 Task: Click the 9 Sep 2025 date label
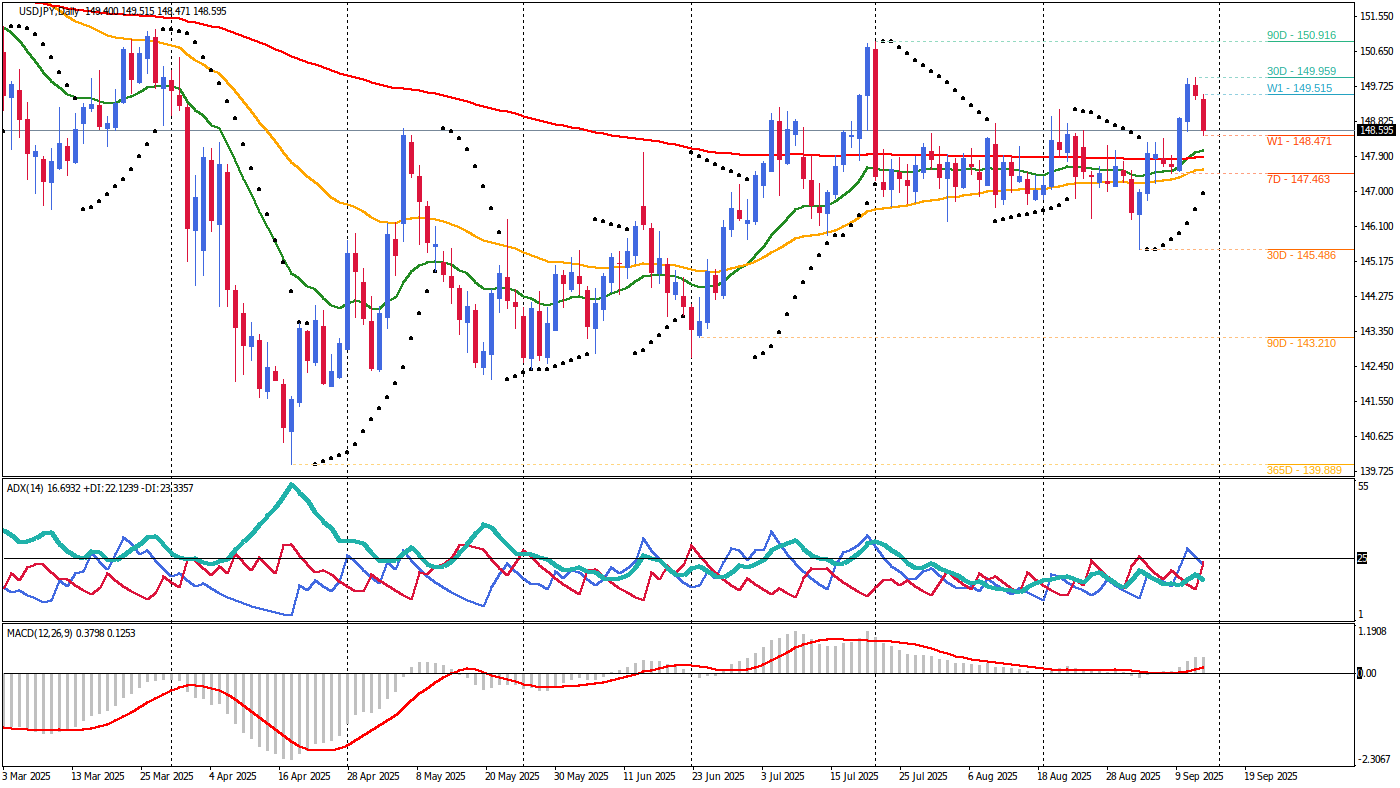[x=1201, y=776]
